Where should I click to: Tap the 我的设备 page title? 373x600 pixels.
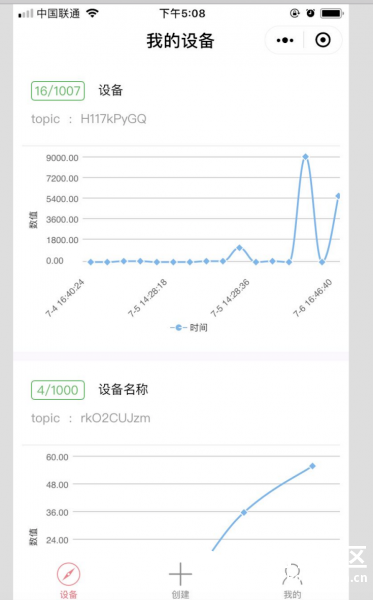pyautogui.click(x=180, y=41)
